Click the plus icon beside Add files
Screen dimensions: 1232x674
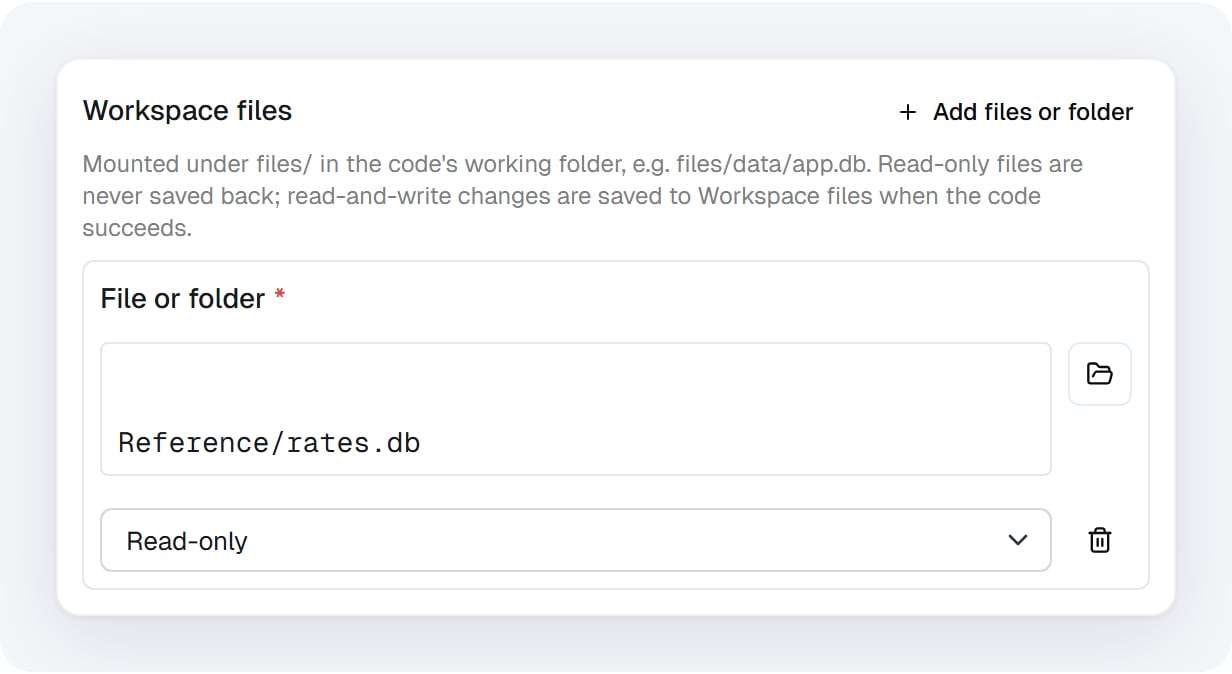click(907, 112)
